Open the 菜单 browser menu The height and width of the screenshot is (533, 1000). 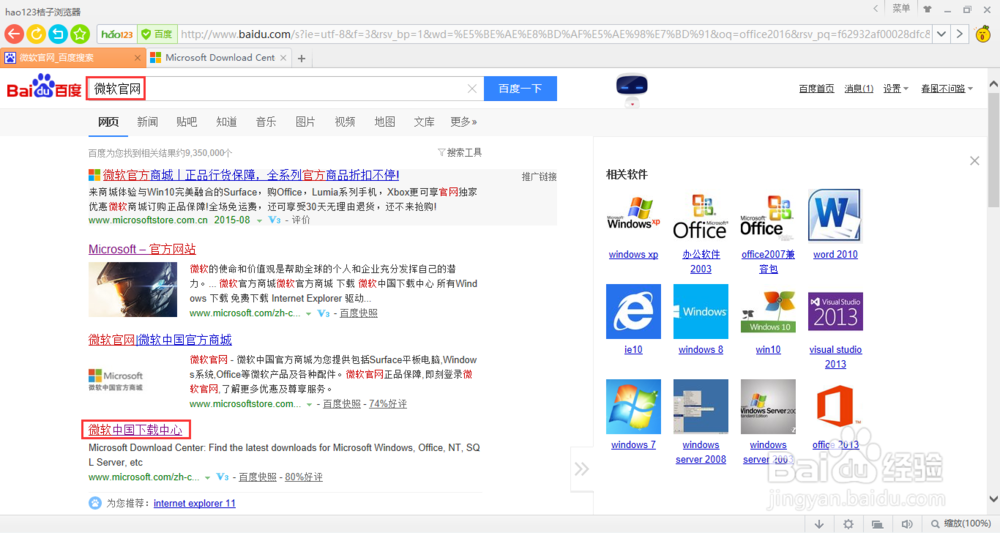pyautogui.click(x=901, y=8)
